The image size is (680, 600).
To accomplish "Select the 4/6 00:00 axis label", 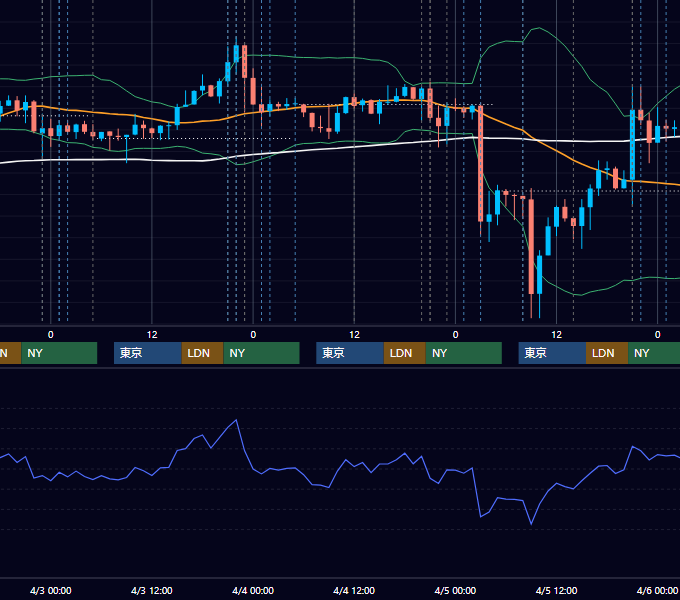I will pyautogui.click(x=657, y=590).
